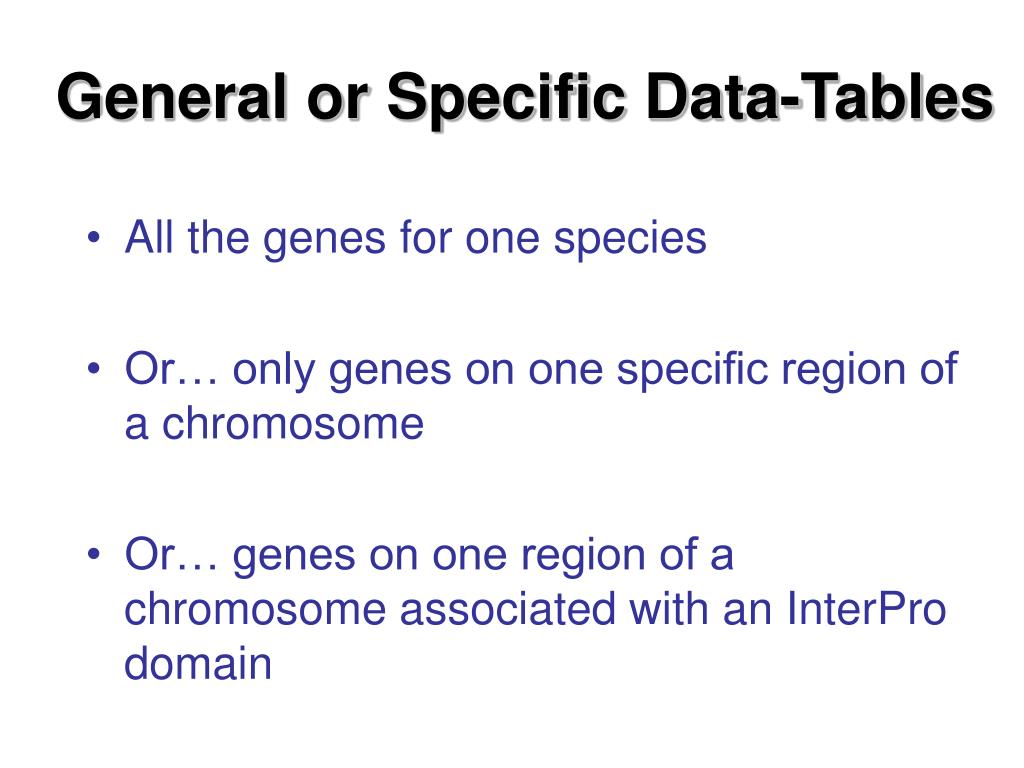Click the word chromosome before associated
The height and width of the screenshot is (768, 1024).
[x=255, y=609]
